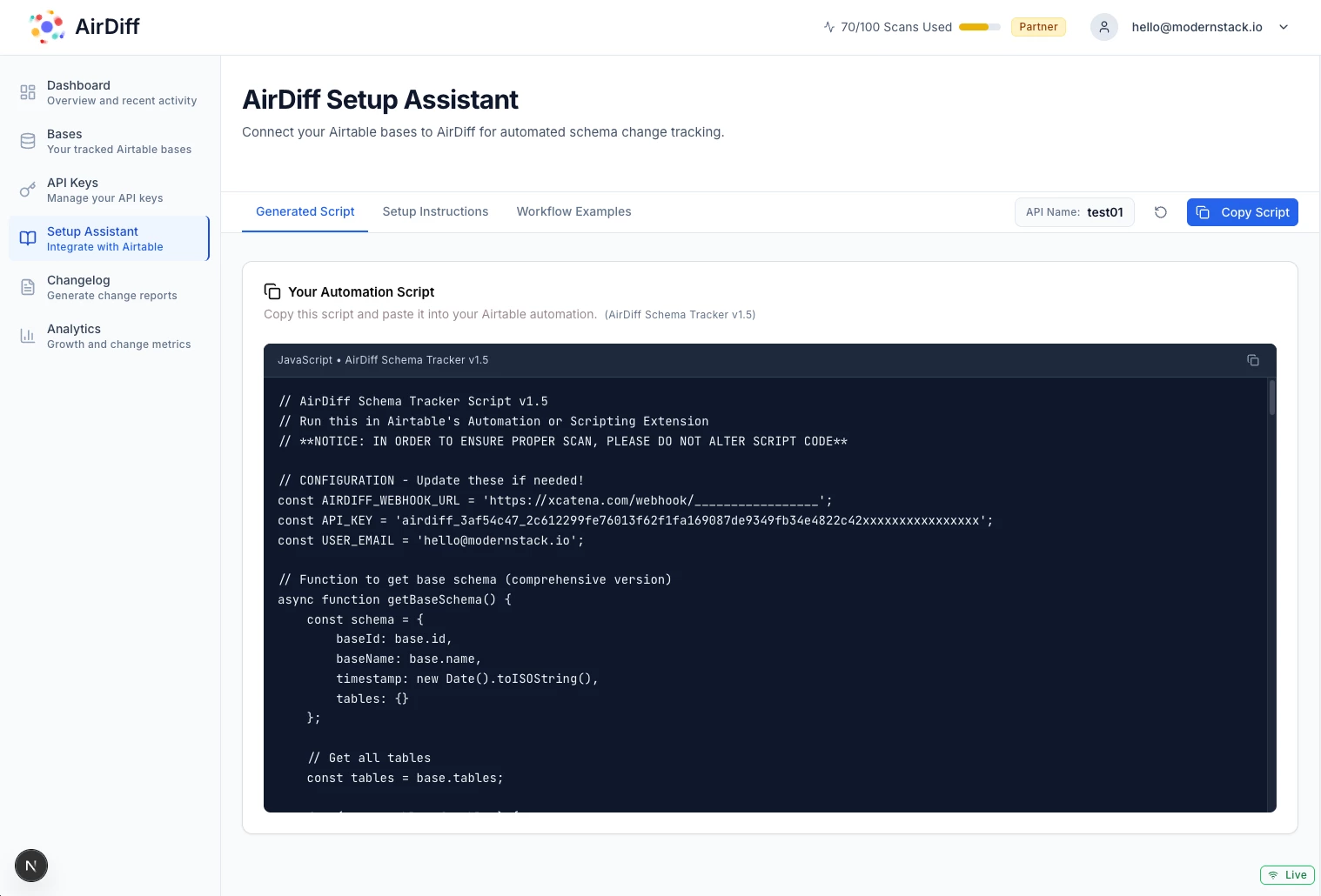1321x896 pixels.
Task: Click the USER_EMAIL code line
Action: coord(431,540)
